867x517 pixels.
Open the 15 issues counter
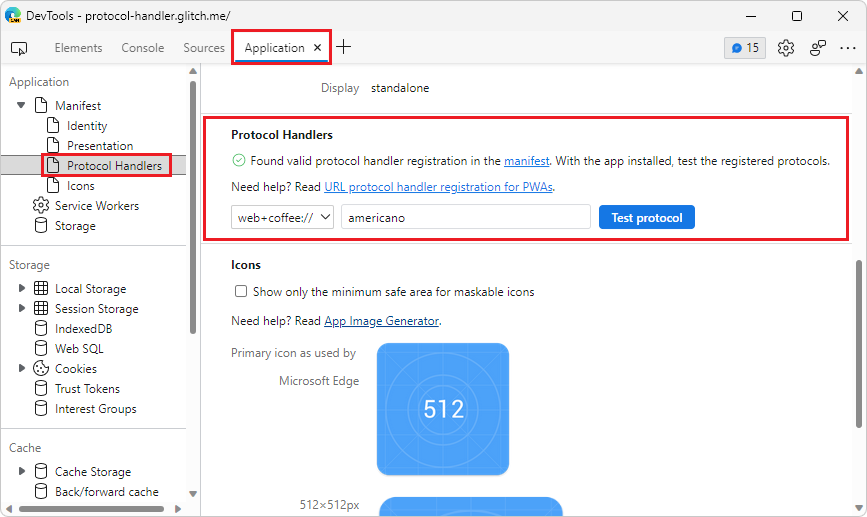[745, 48]
